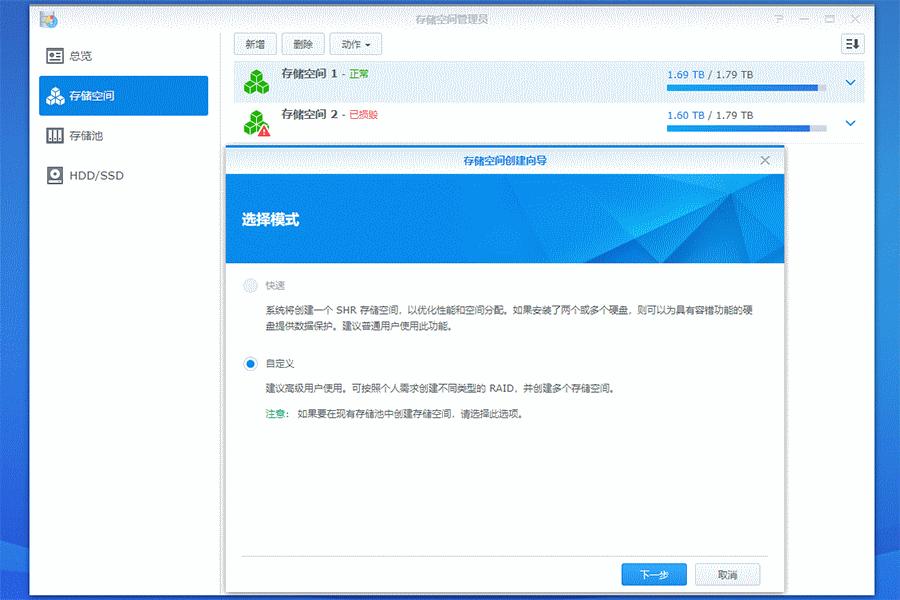Click the 下一步 button

653,574
